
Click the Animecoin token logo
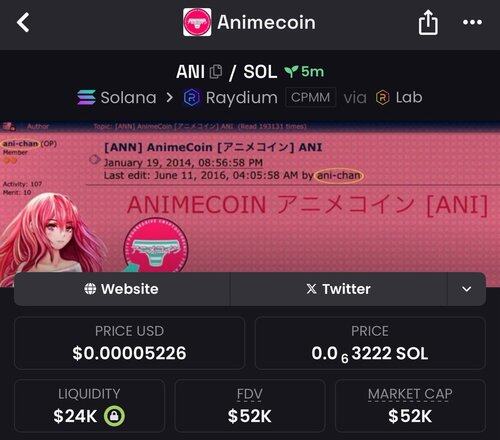click(x=197, y=22)
